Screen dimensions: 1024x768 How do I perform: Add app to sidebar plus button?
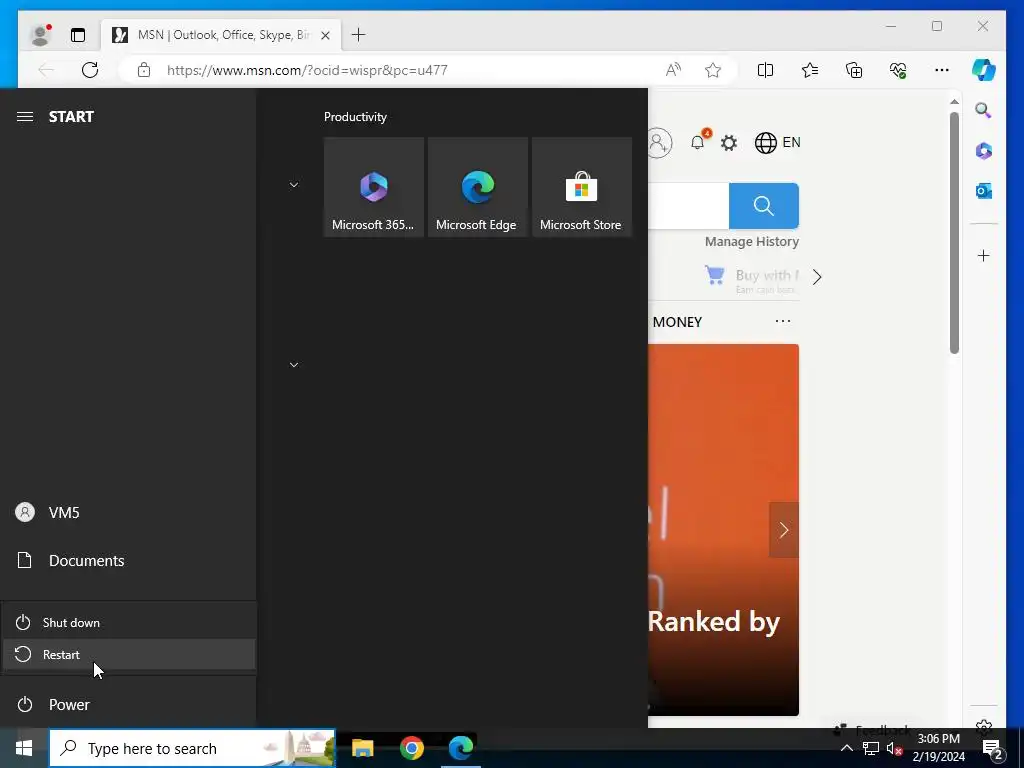point(984,255)
